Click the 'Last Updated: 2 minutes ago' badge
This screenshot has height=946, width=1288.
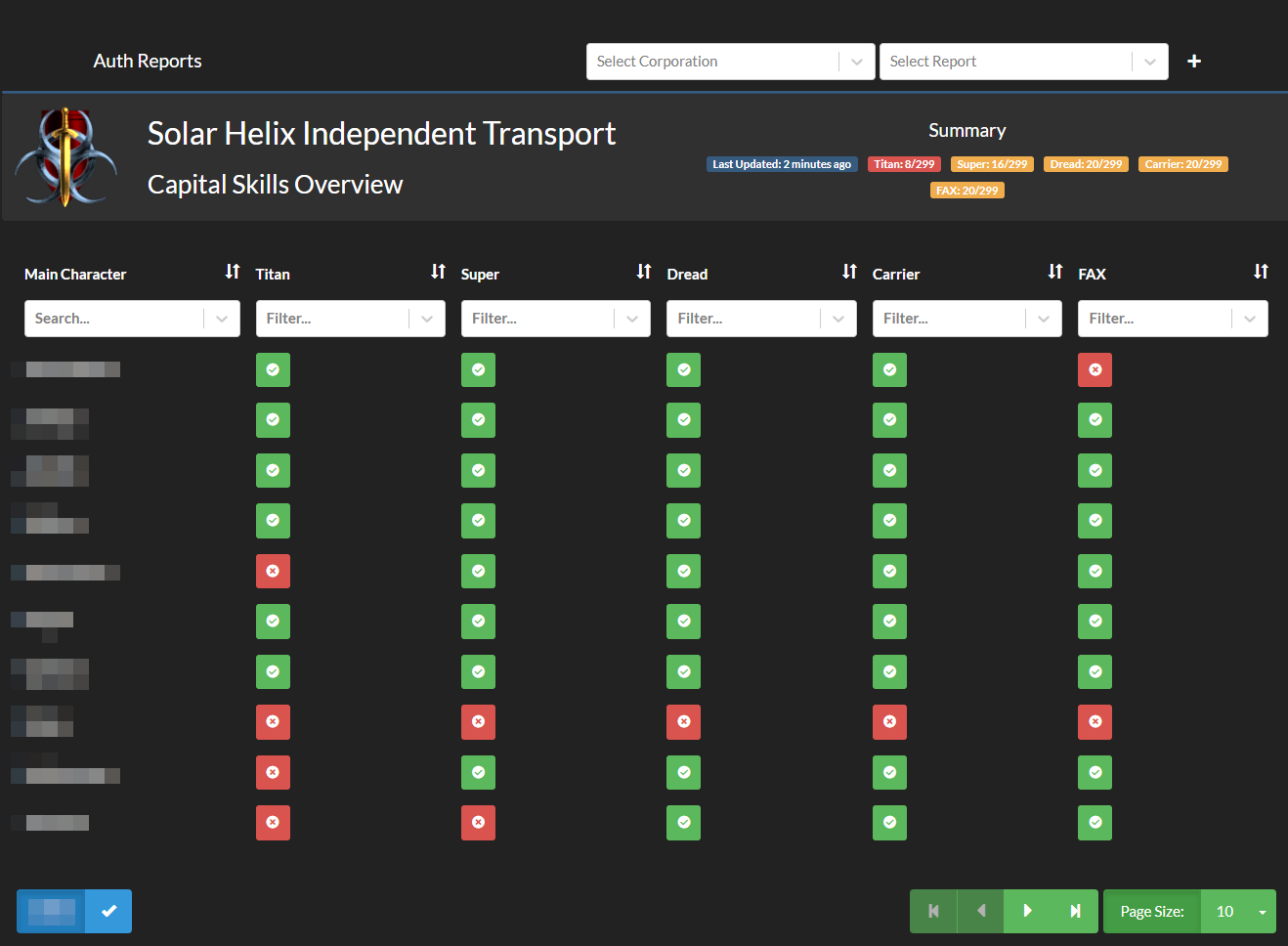[782, 164]
